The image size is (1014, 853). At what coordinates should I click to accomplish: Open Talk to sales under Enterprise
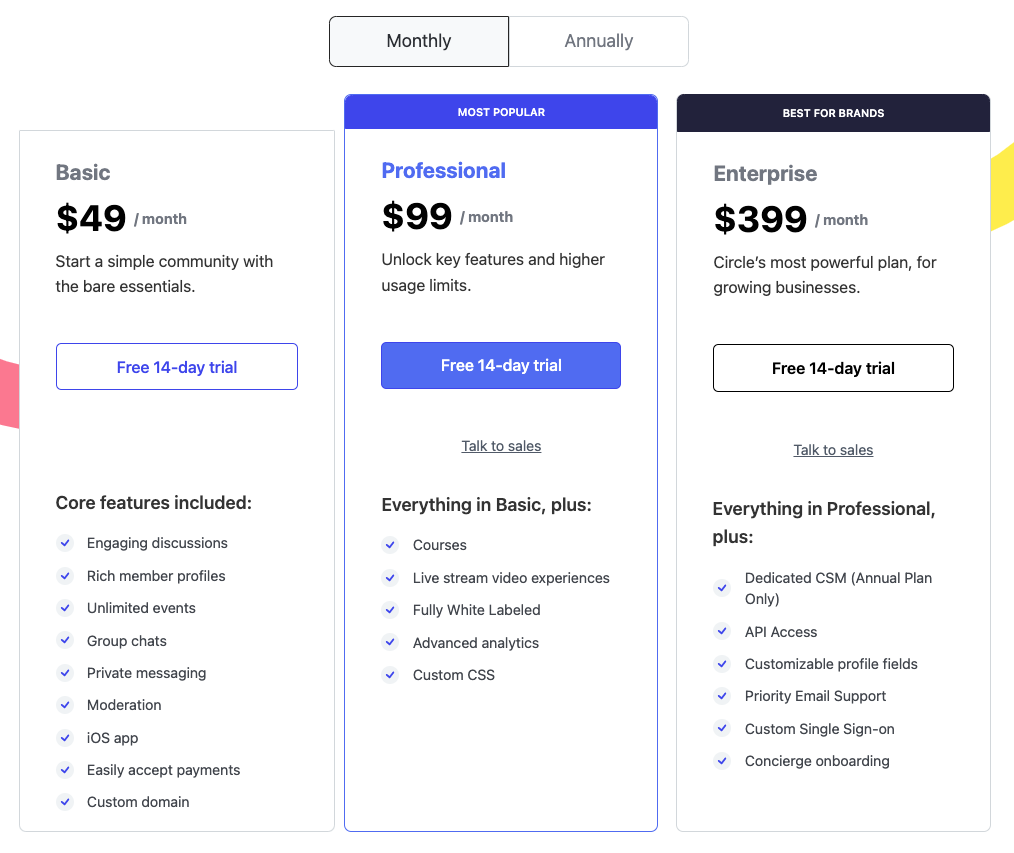tap(833, 450)
